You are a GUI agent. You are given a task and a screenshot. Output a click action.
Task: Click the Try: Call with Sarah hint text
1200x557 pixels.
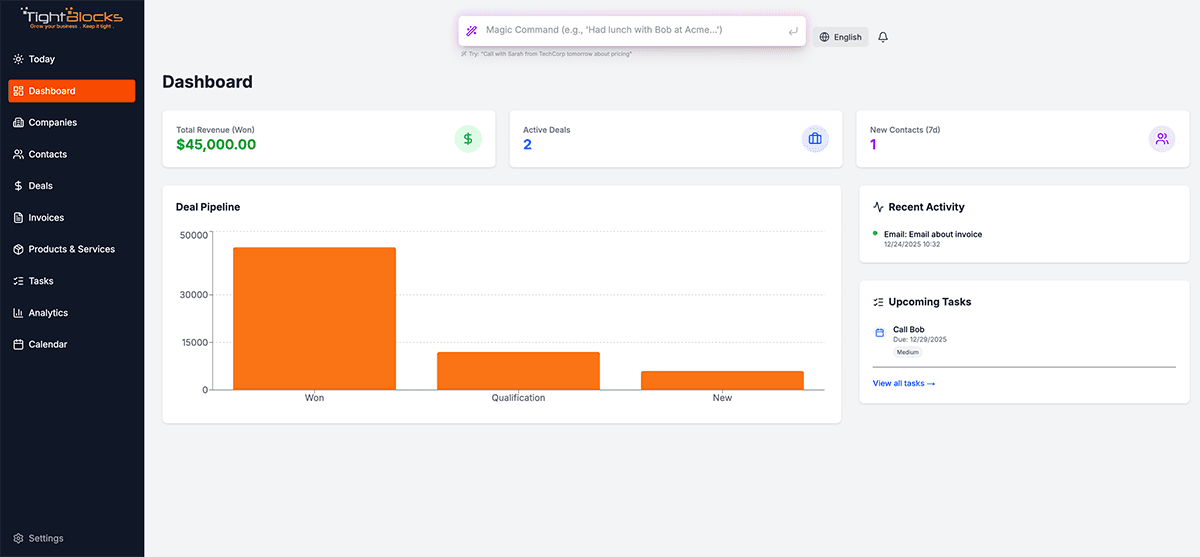pyautogui.click(x=545, y=53)
